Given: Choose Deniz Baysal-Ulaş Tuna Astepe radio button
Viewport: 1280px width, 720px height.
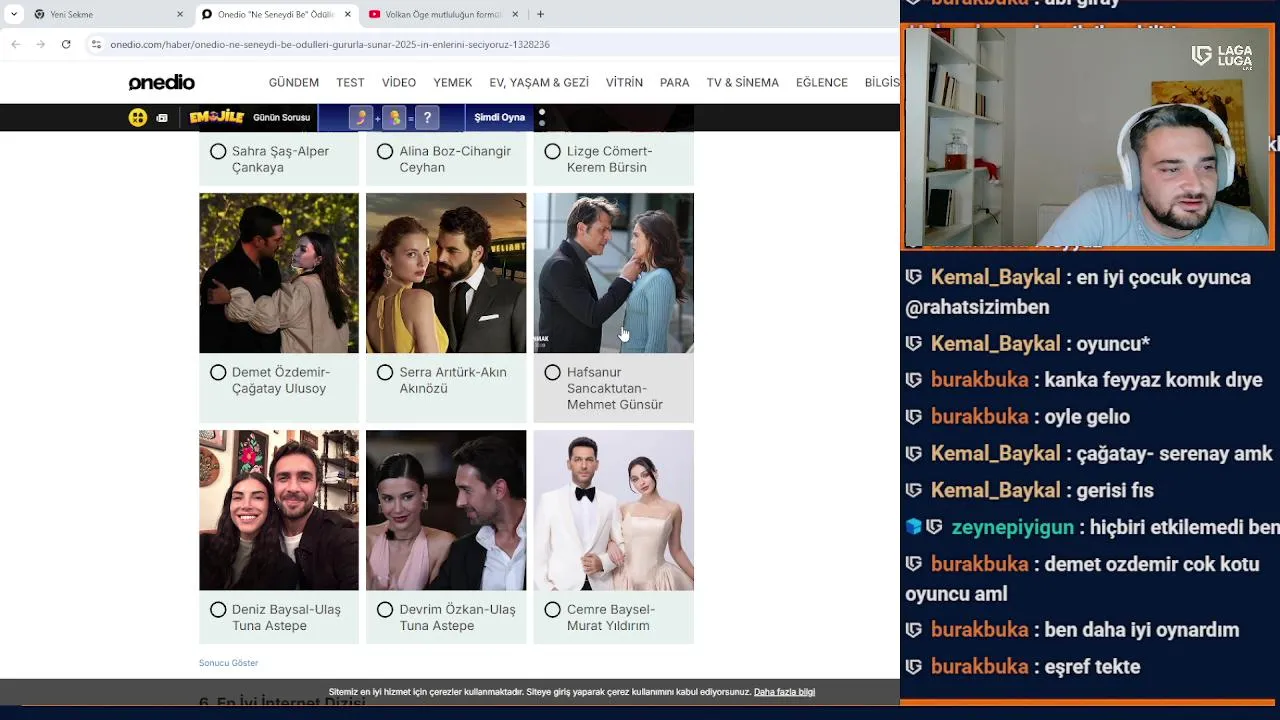Looking at the screenshot, I should [x=218, y=610].
